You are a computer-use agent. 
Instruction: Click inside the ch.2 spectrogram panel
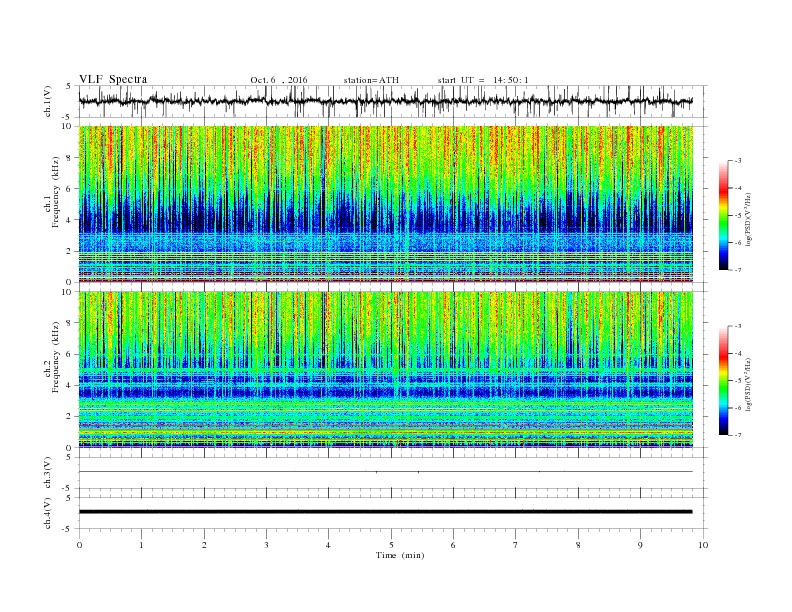(385, 369)
